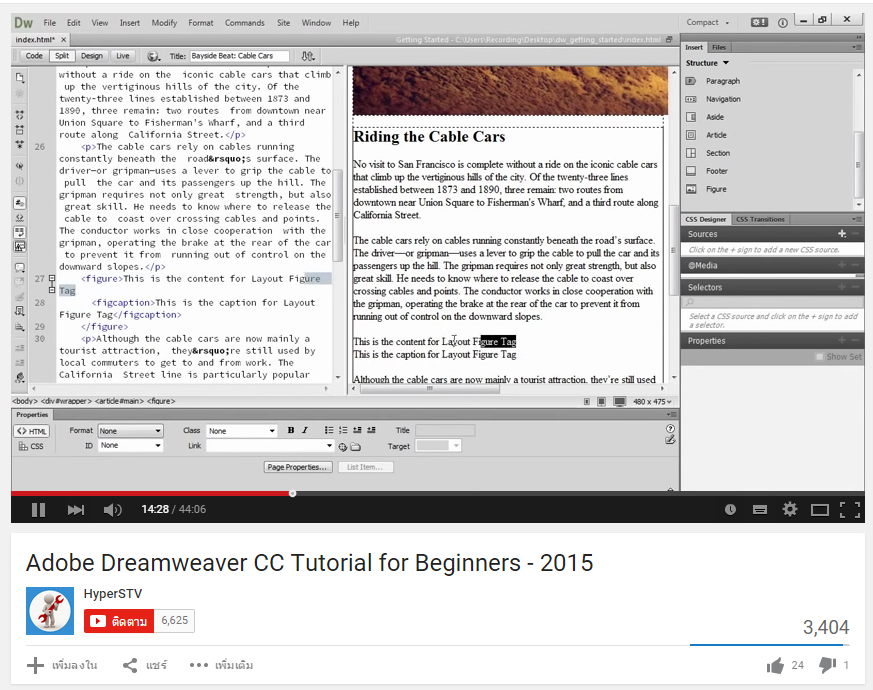Viewport: 873px width, 690px height.
Task: Enable Live view
Action: 122,56
